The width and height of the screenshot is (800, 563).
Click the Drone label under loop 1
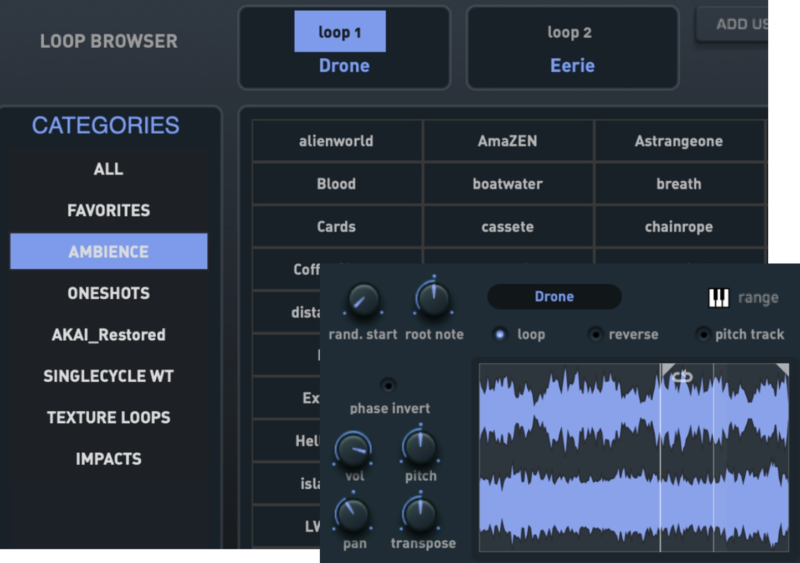pyautogui.click(x=344, y=66)
